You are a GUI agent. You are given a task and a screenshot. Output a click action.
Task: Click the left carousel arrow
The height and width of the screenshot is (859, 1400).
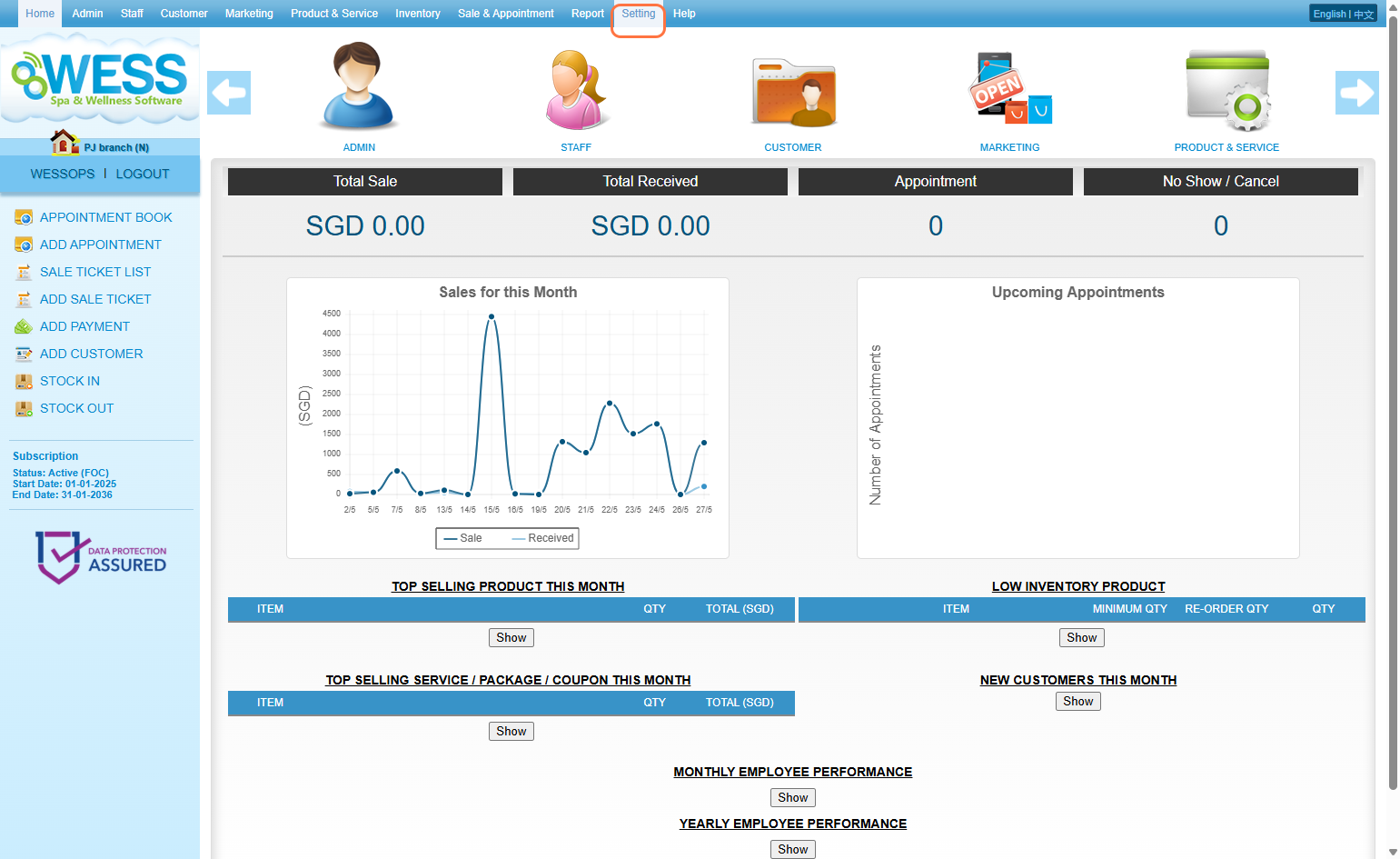point(229,93)
